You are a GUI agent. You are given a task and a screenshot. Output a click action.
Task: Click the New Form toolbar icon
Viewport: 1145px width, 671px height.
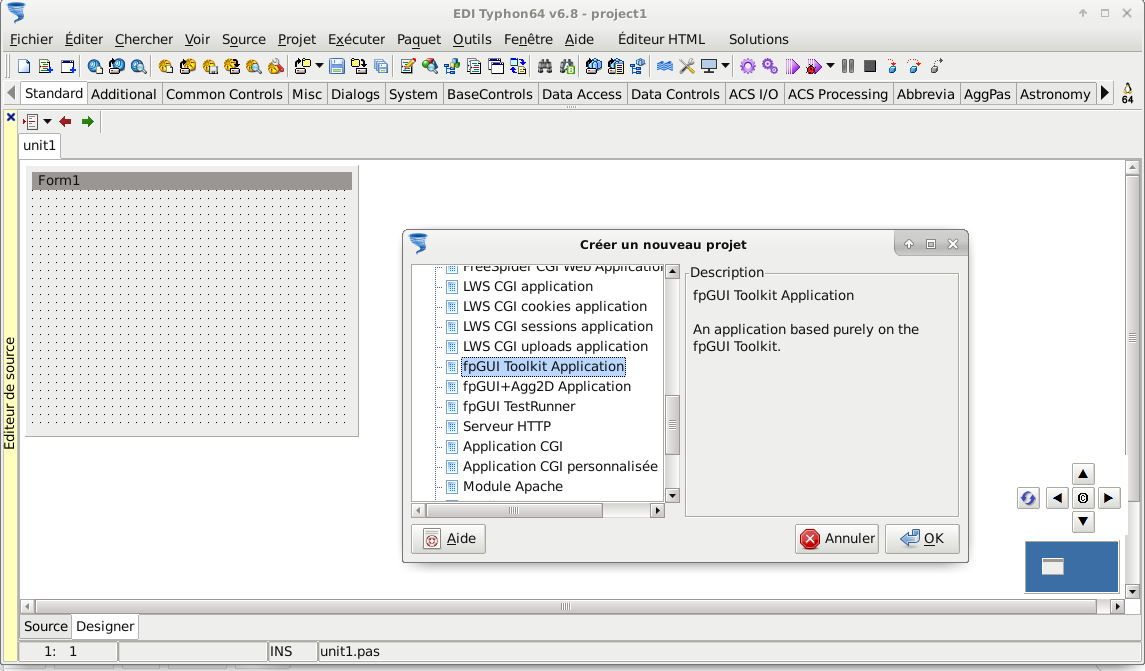pos(68,66)
